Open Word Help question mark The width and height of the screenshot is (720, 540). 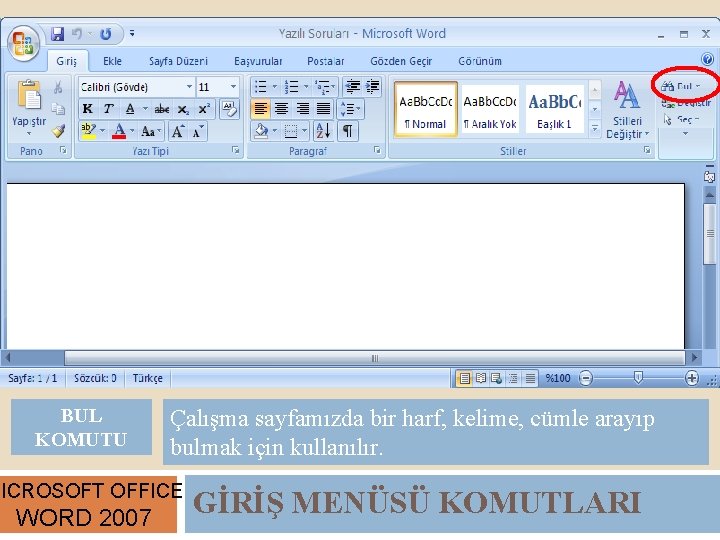coord(707,59)
